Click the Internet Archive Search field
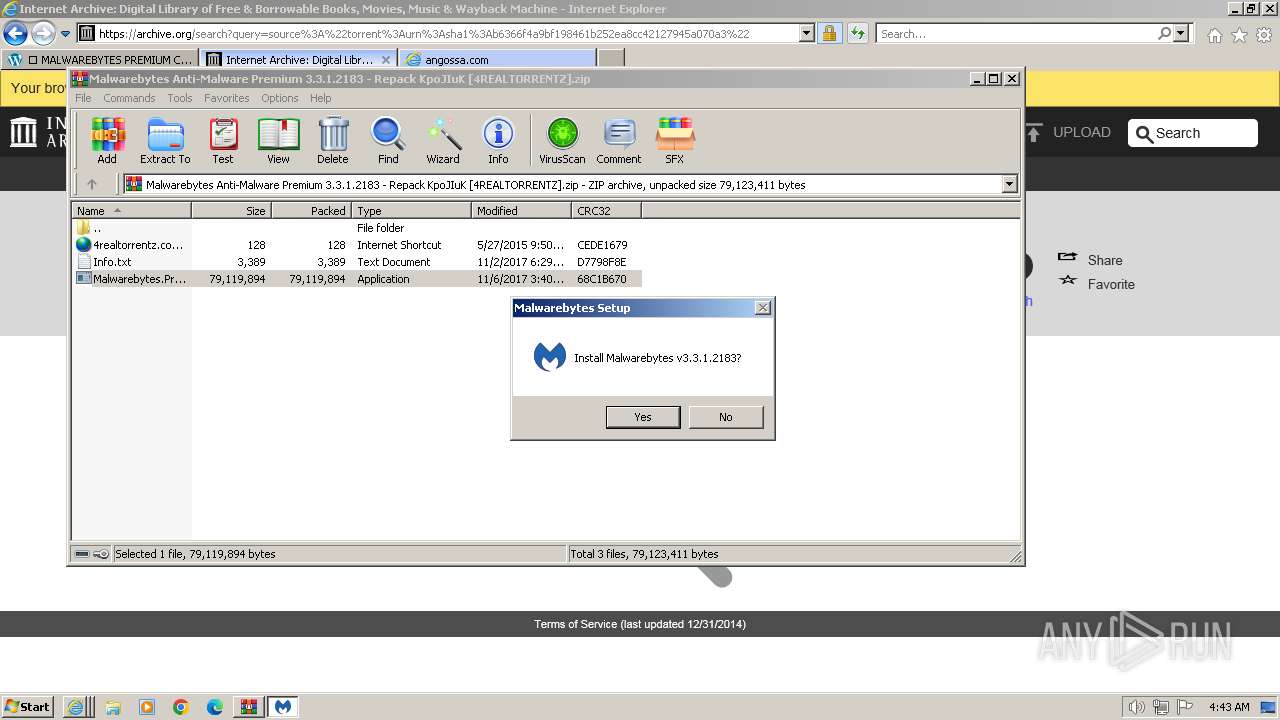1280x720 pixels. coord(1193,133)
